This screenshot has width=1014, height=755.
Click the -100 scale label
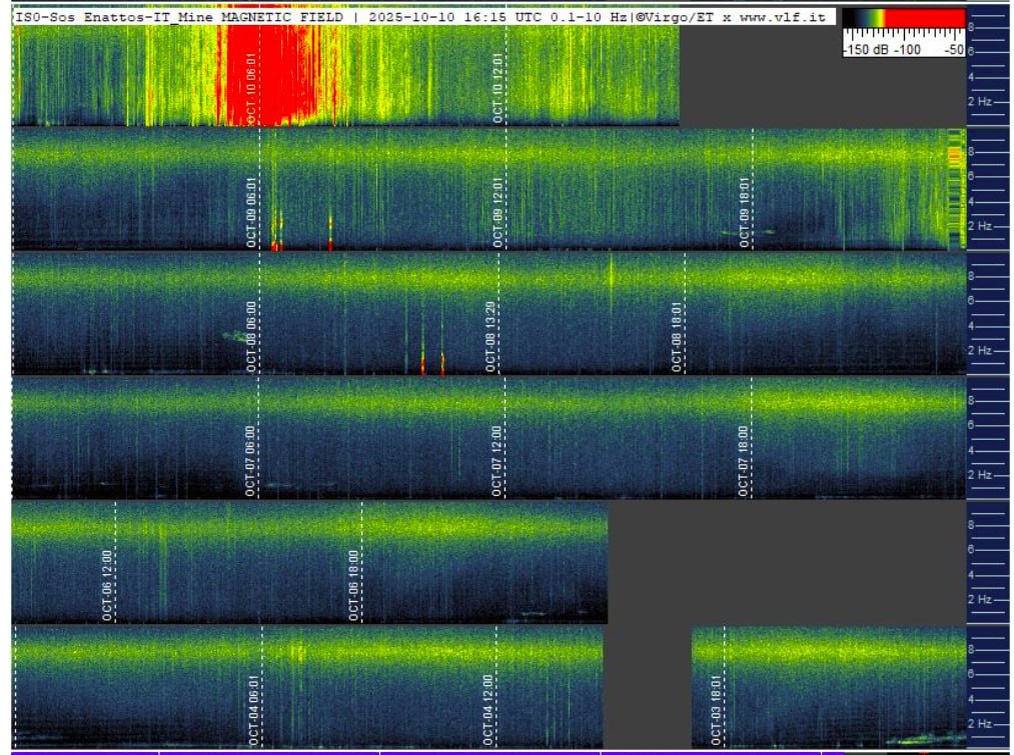[908, 50]
